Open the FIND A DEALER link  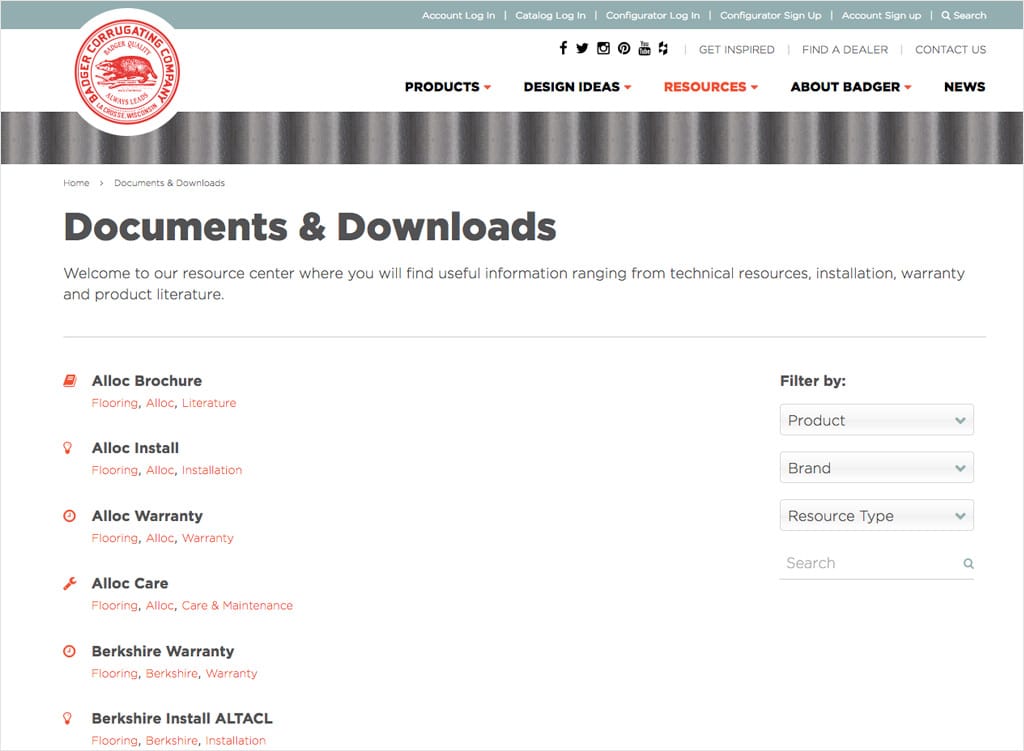point(845,50)
